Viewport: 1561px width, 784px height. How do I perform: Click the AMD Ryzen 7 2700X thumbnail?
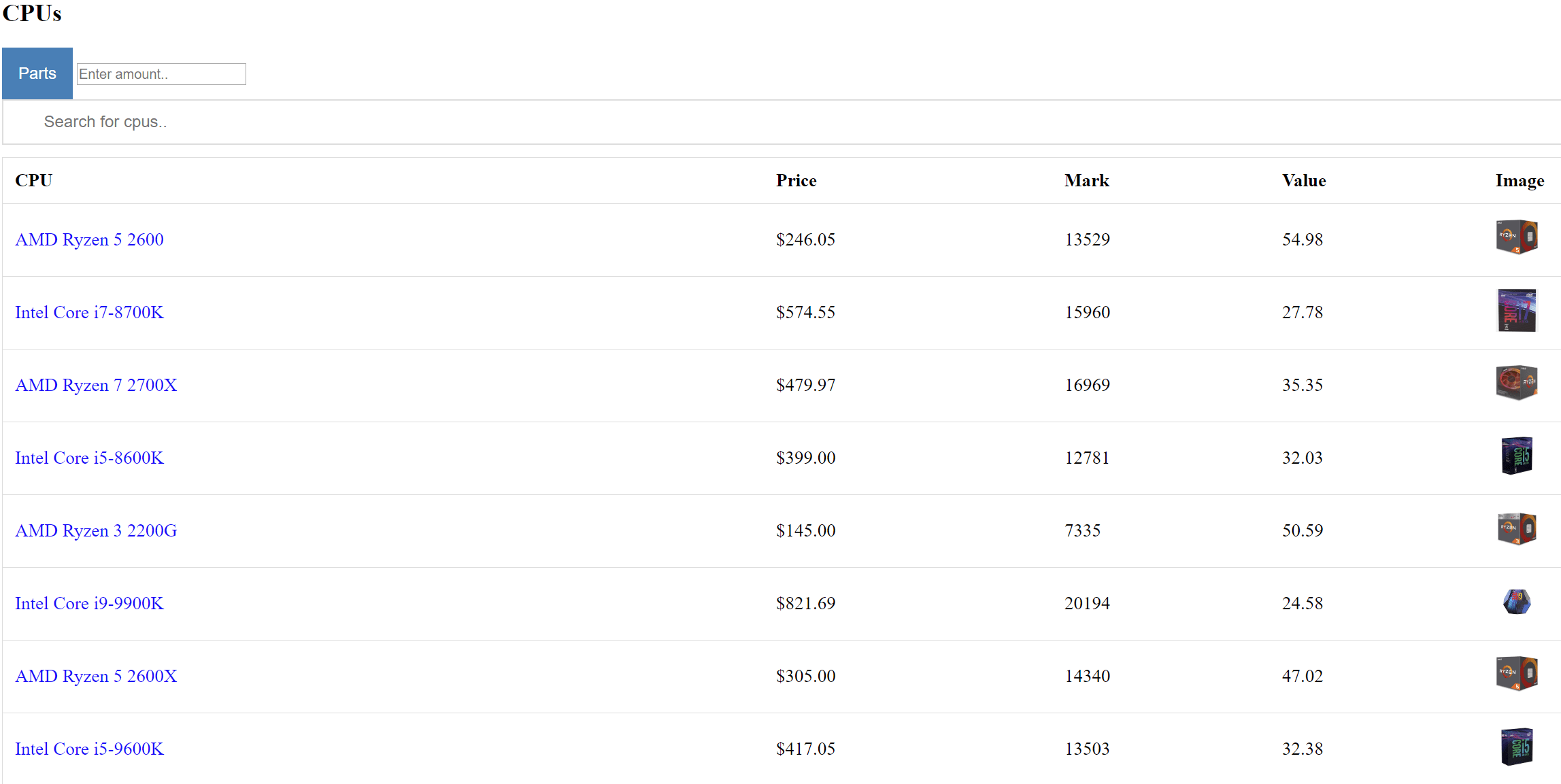[1517, 383]
